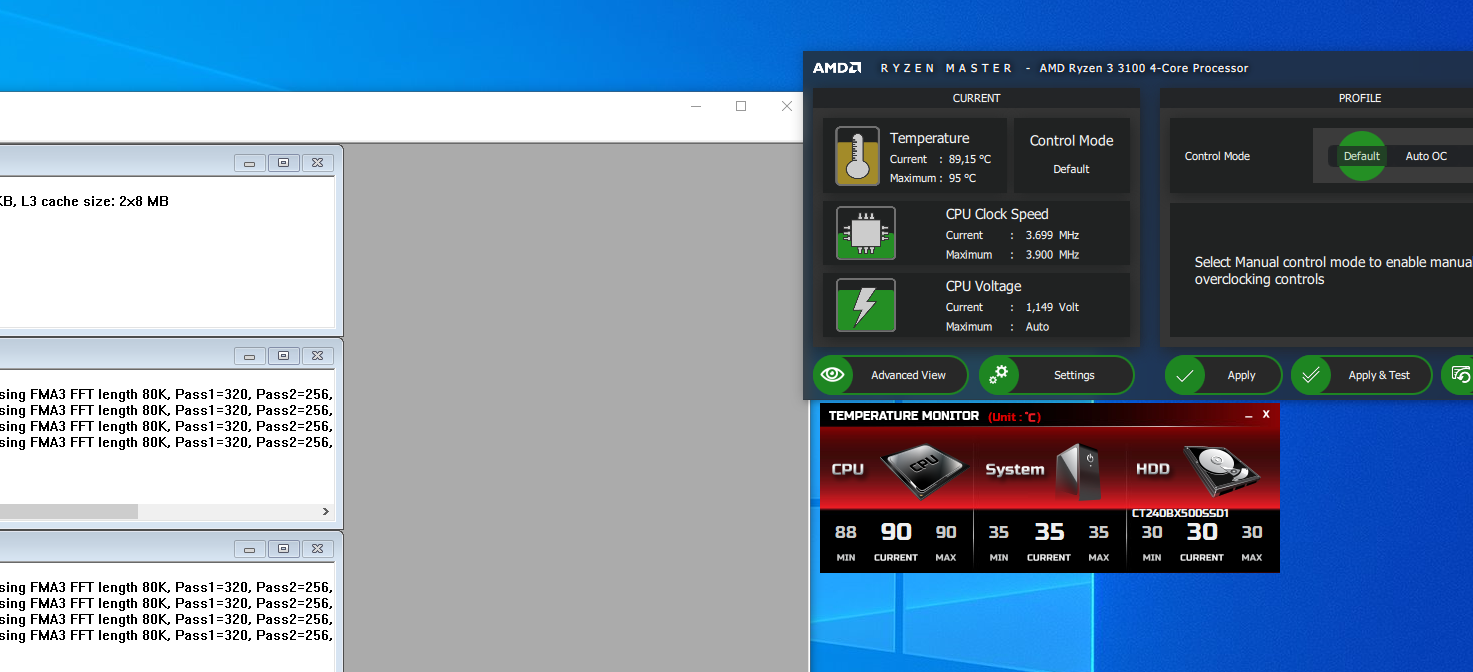
Task: Click the CPU current temperature 90 reading
Action: coord(896,532)
